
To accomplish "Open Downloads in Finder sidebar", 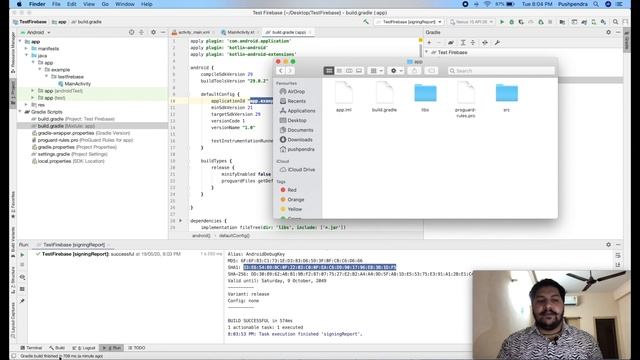I will pyautogui.click(x=296, y=140).
